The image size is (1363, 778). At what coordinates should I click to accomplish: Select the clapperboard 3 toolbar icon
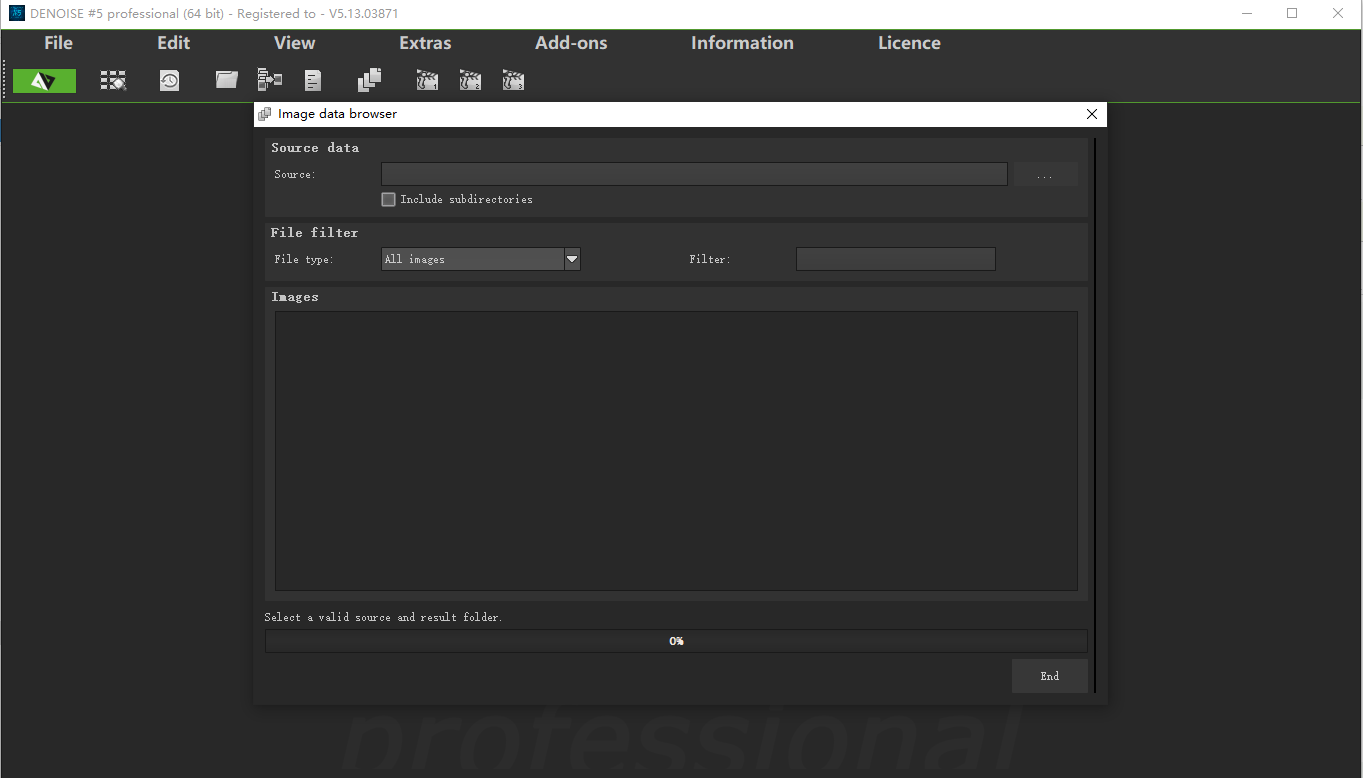point(513,80)
